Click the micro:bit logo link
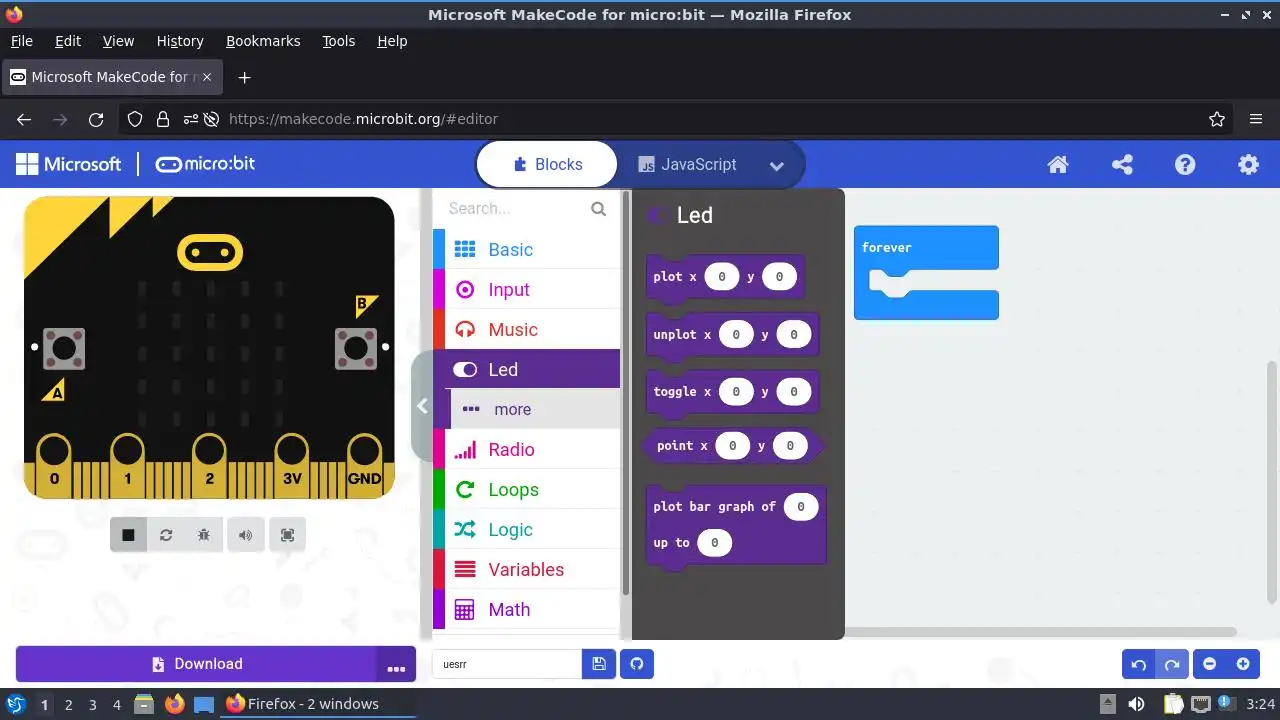 205,163
